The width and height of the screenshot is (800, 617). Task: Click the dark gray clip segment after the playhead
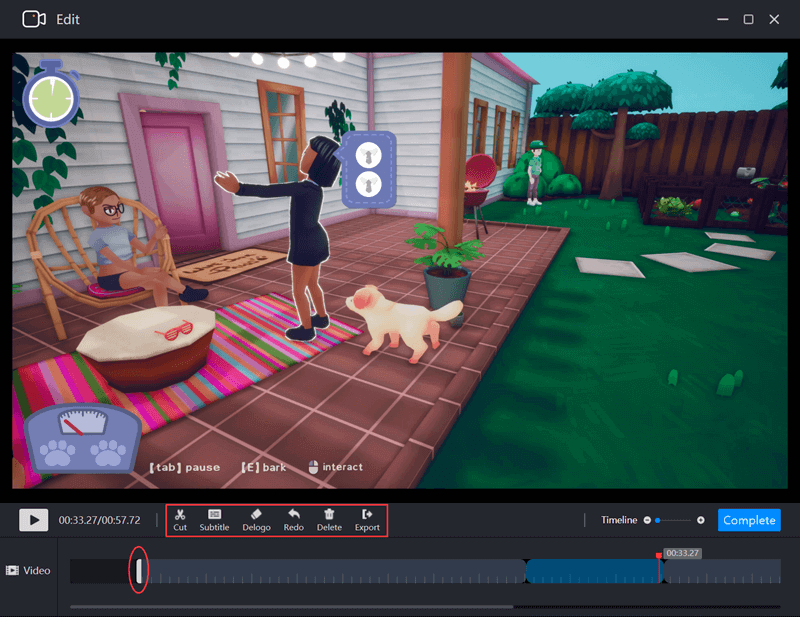pyautogui.click(x=722, y=571)
